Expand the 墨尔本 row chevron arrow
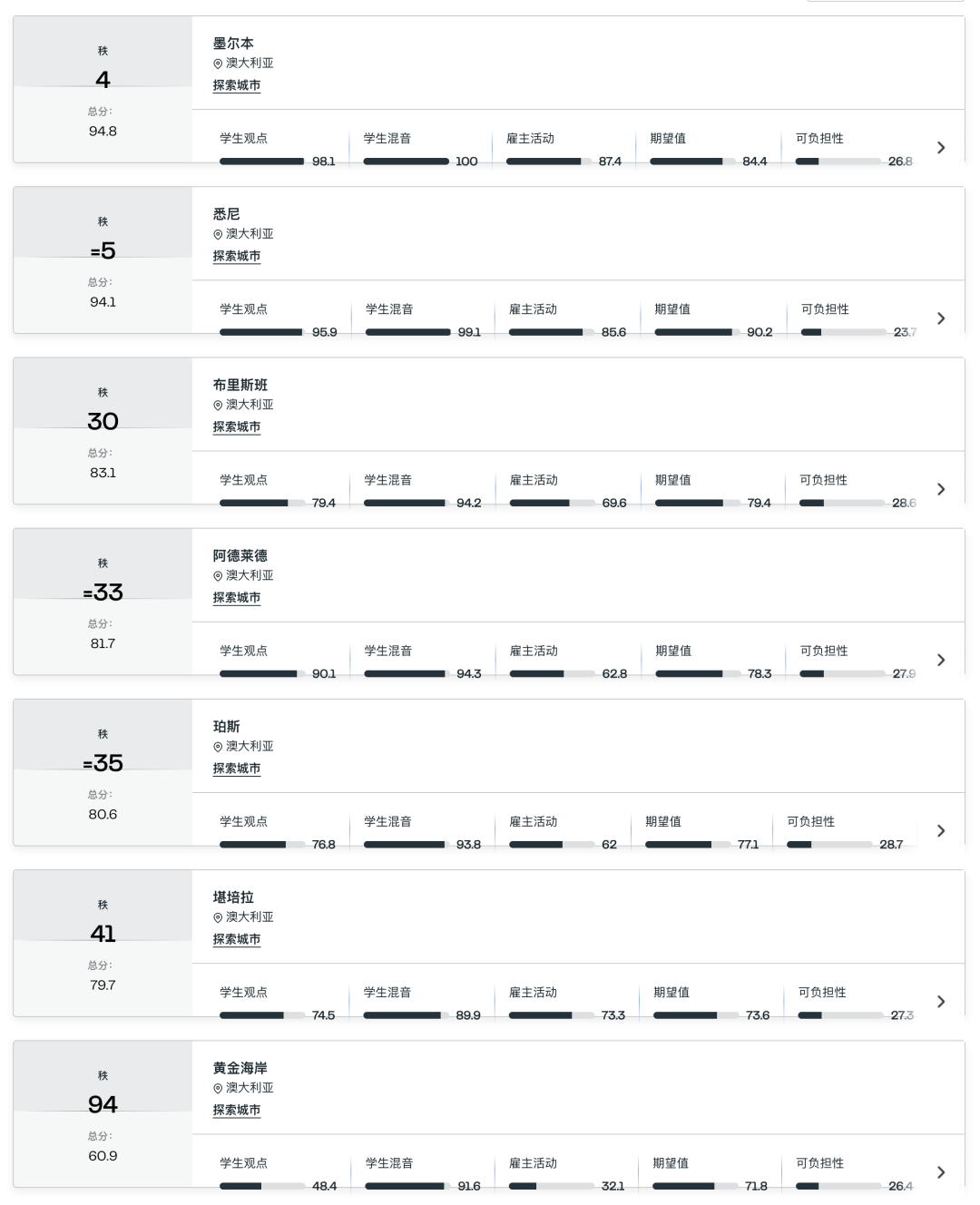Screen dimensions: 980x1205 pos(941,148)
